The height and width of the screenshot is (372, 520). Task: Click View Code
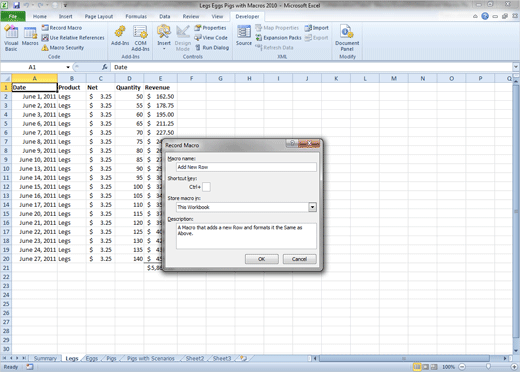[211, 38]
